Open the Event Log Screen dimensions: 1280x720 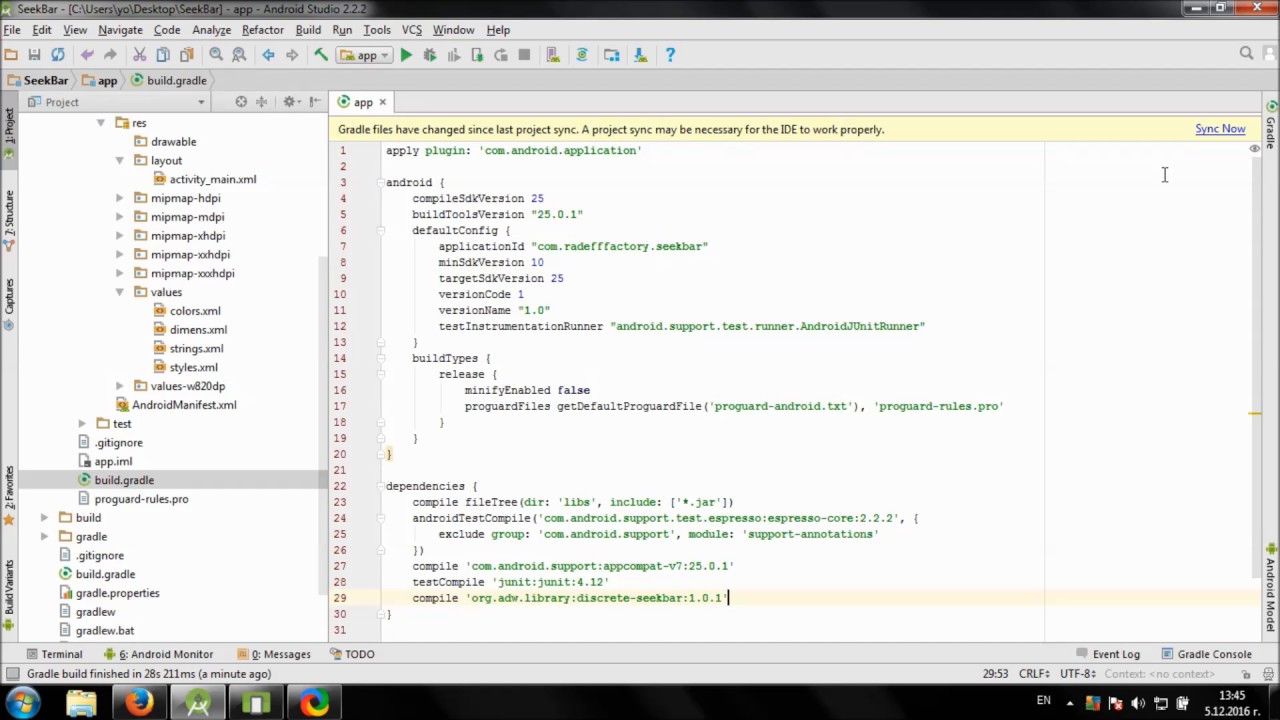pyautogui.click(x=1108, y=654)
